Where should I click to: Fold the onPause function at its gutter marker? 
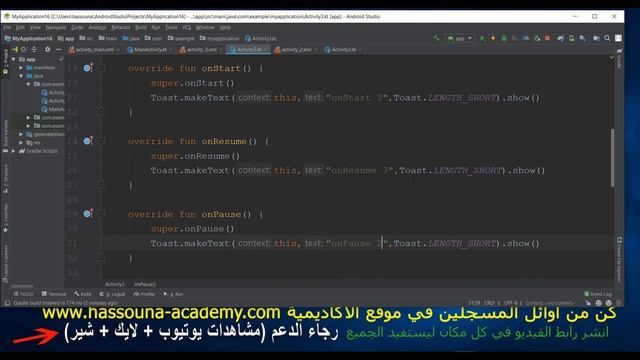click(102, 214)
